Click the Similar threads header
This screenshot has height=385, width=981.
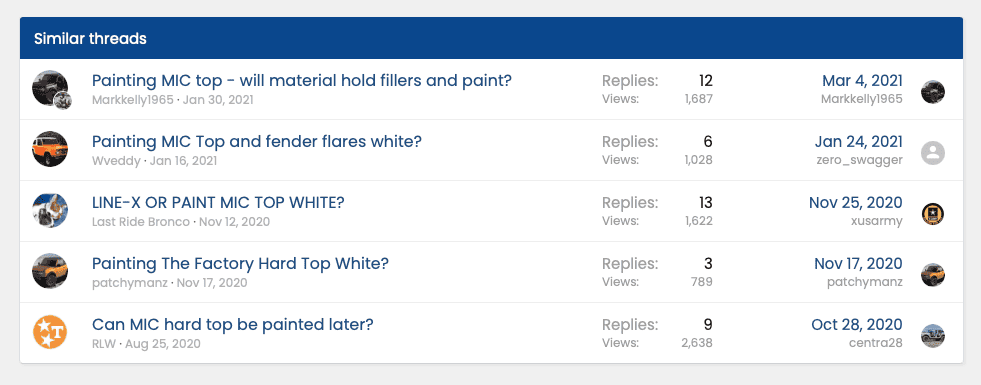pyautogui.click(x=90, y=39)
